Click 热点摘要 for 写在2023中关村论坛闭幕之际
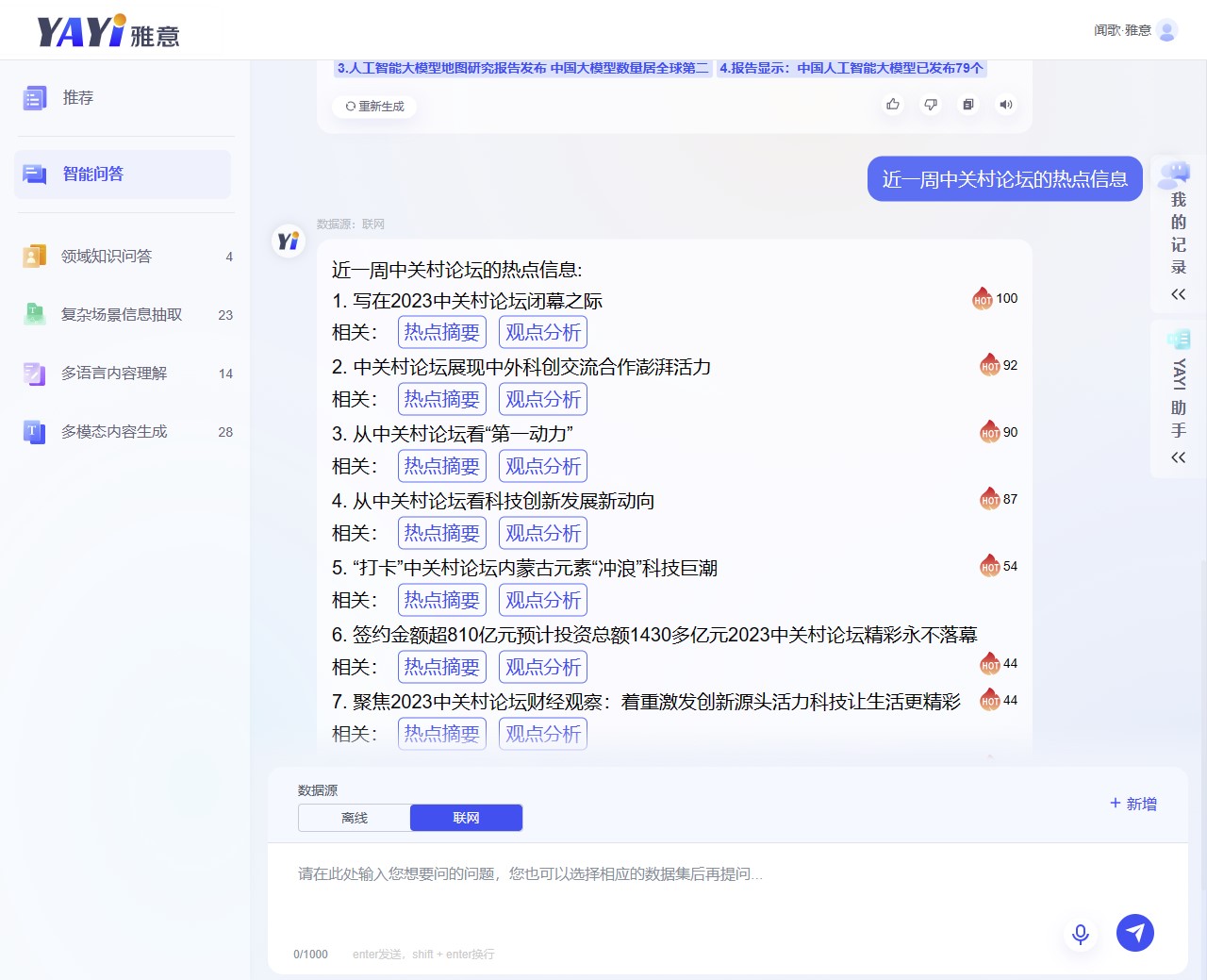Screen dimensions: 1207x980 pos(441,333)
